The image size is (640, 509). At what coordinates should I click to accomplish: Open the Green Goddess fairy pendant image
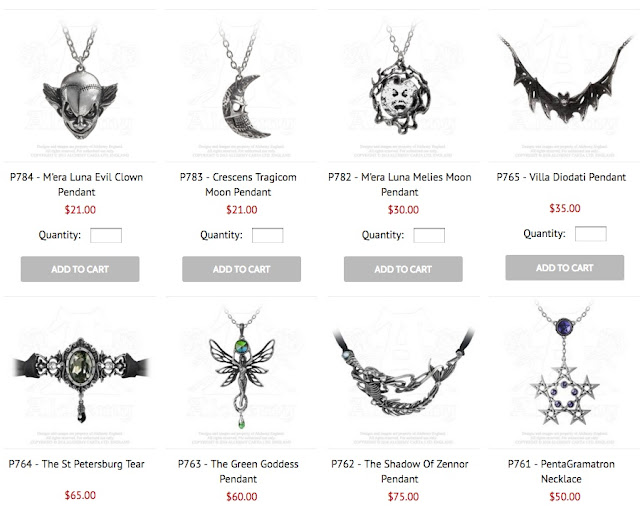242,373
